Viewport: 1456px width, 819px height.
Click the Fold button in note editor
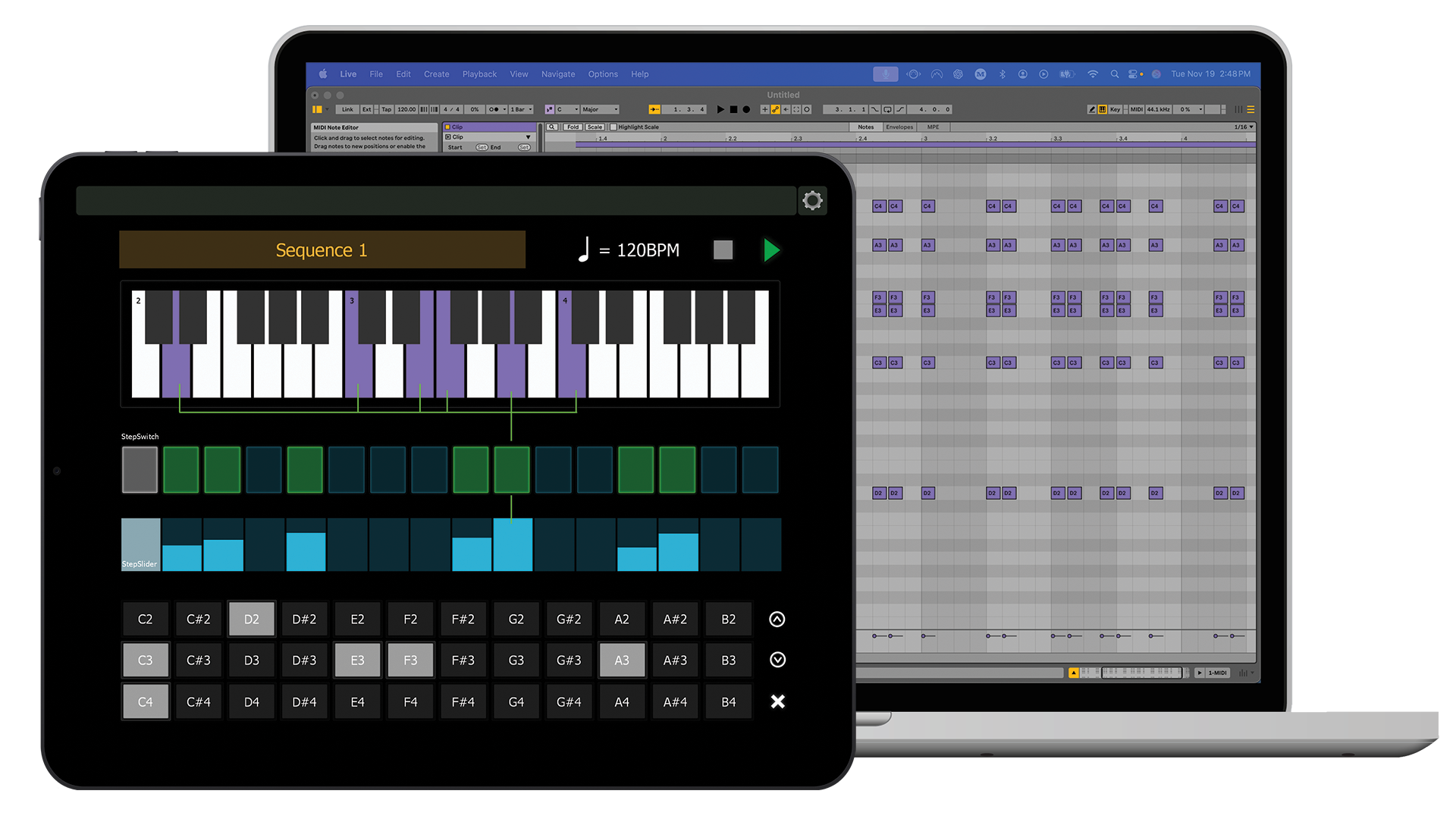(573, 127)
